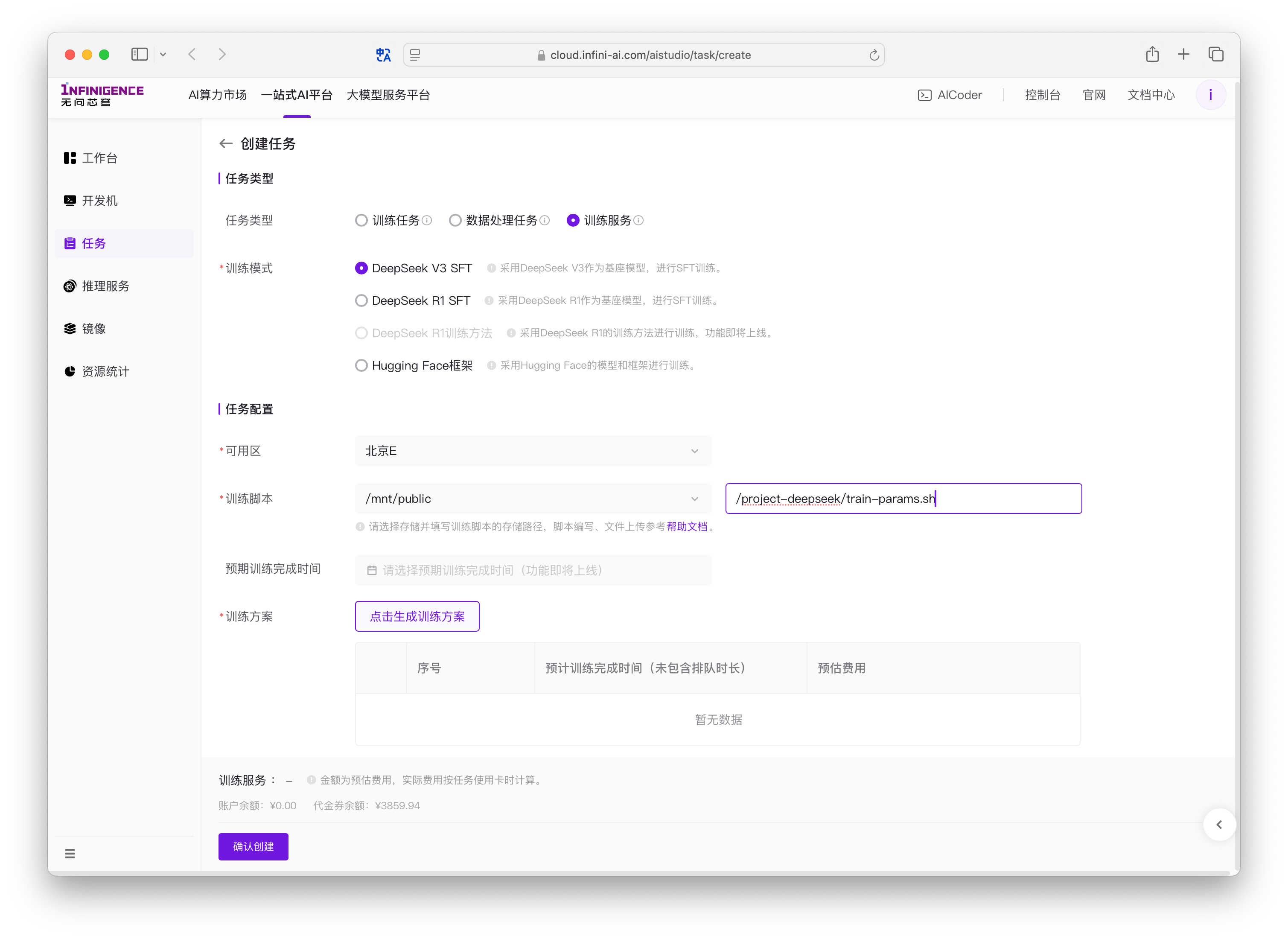This screenshot has height=939, width=1288.
Task: Select 训练任务 radio button
Action: point(361,221)
